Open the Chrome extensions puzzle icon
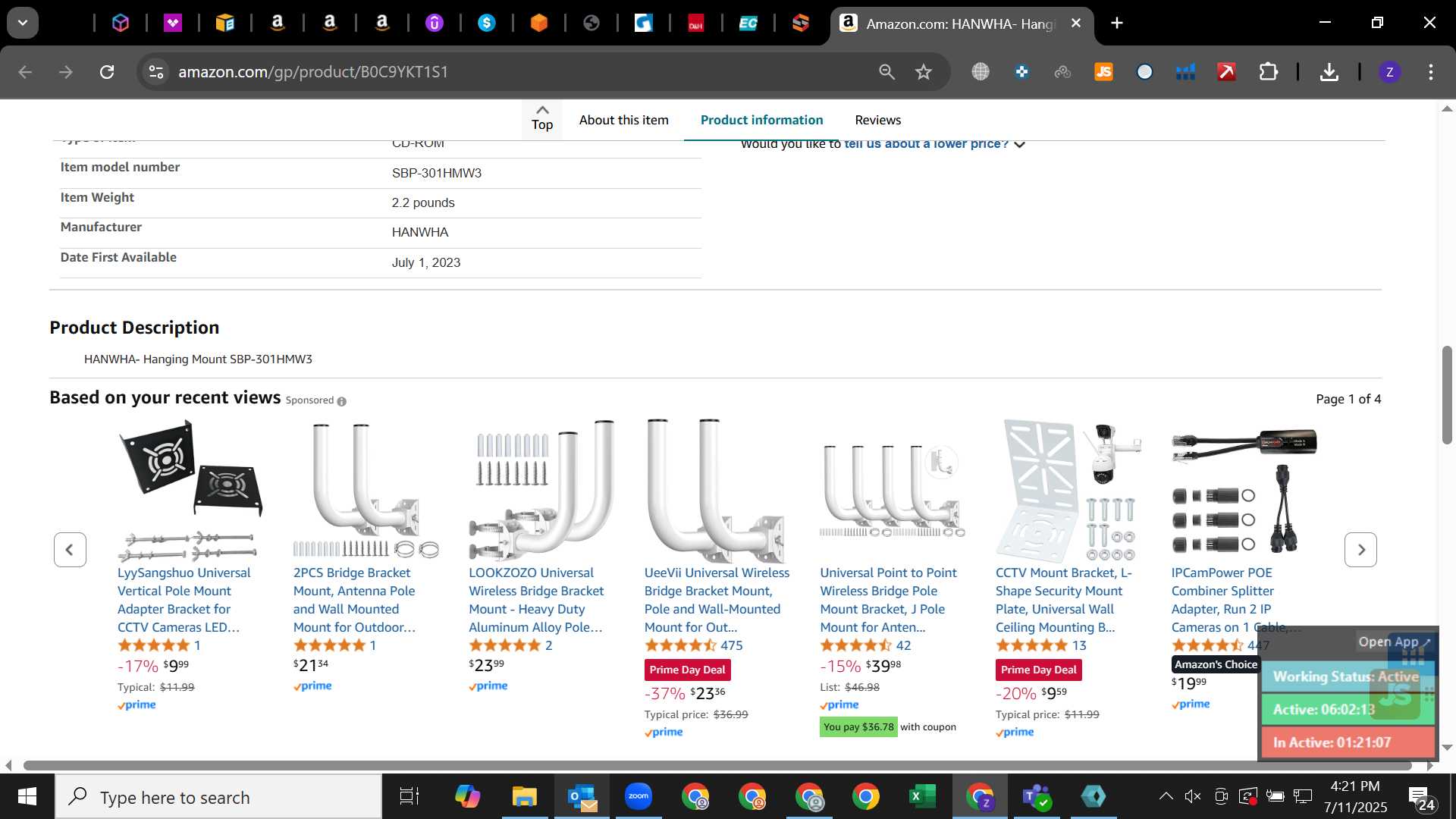 [1268, 72]
